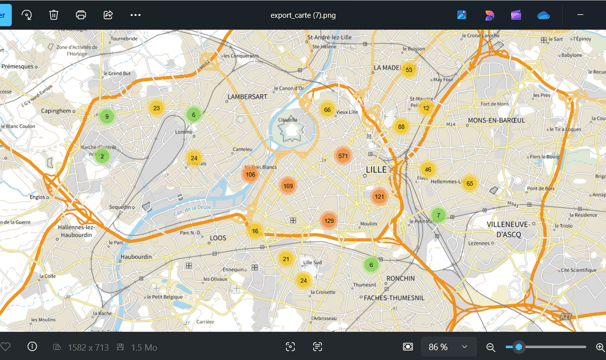Show file info with the info icon
This screenshot has height=360, width=606.
click(x=32, y=346)
